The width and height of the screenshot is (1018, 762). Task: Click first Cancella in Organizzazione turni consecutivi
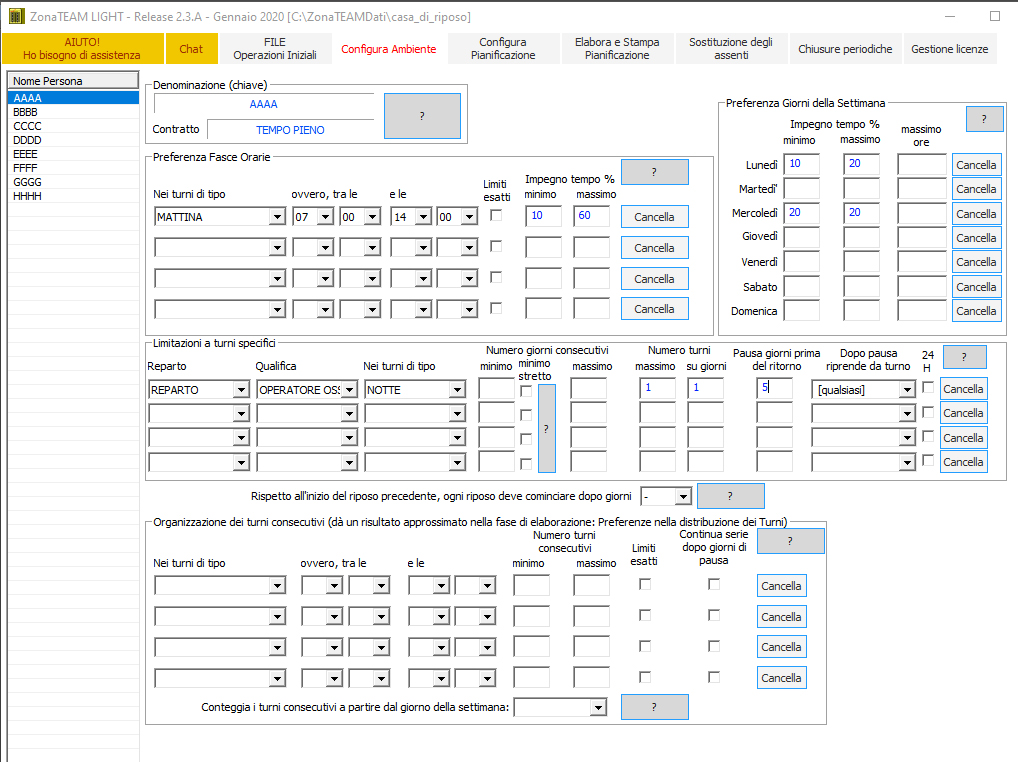point(782,585)
